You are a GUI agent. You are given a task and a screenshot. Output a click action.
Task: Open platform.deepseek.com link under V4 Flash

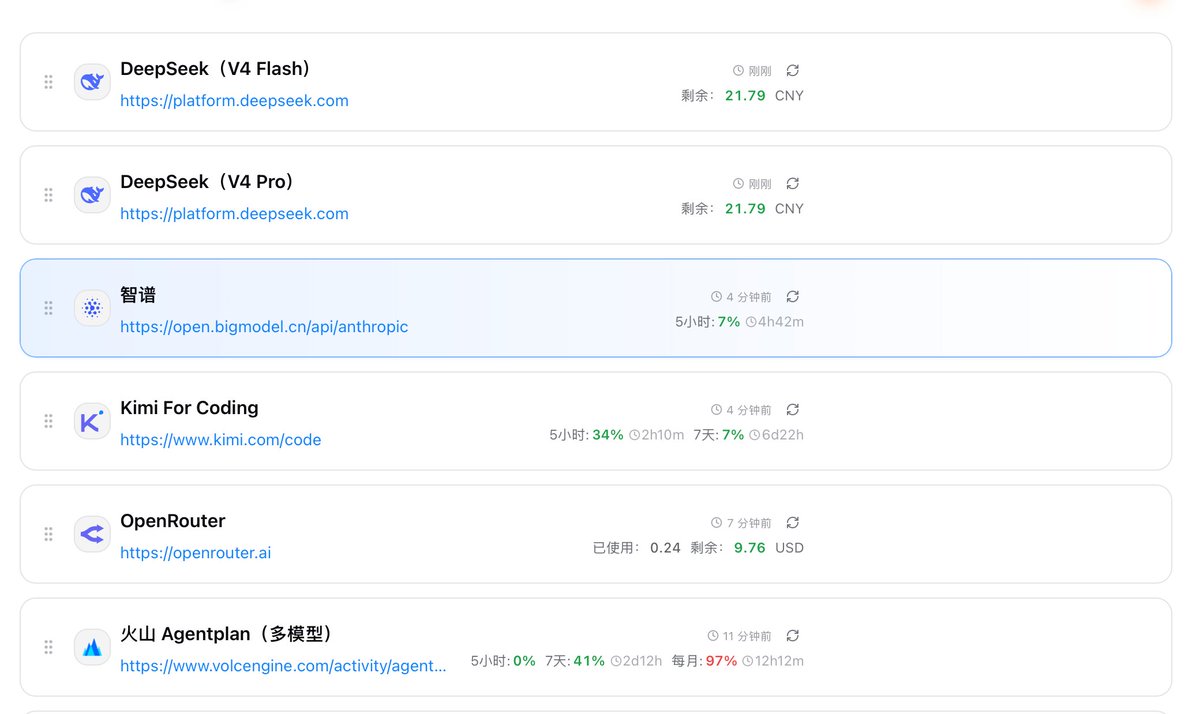click(234, 101)
